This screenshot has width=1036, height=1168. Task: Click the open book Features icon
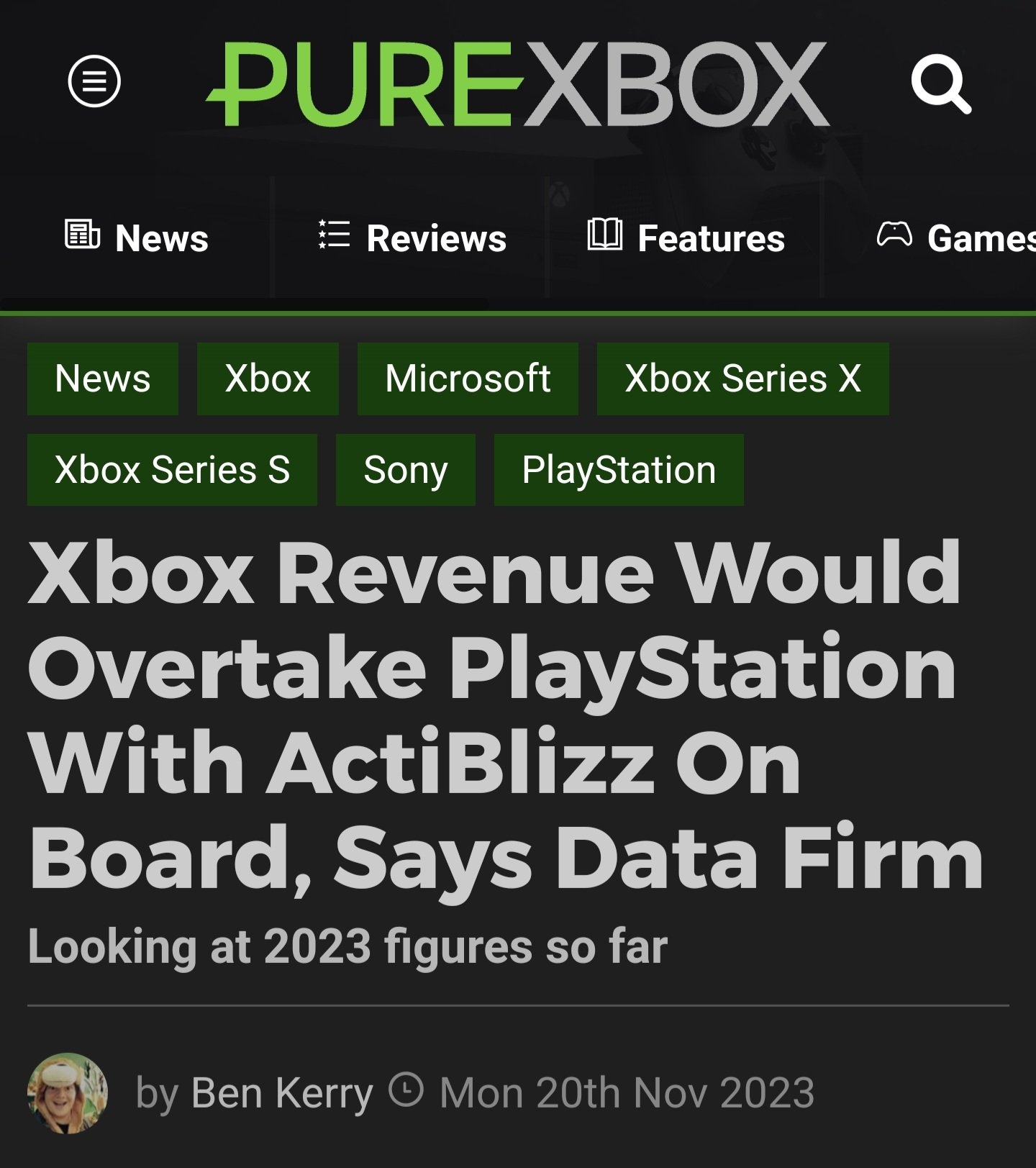(604, 235)
